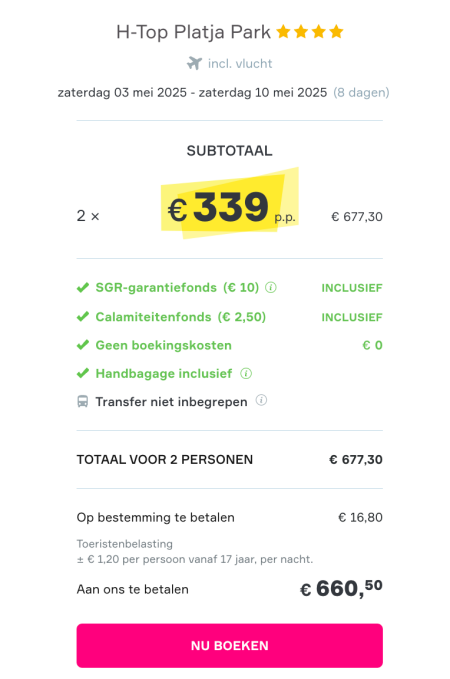Select the H-Top Platja Park title
The image size is (450, 679).
coord(193,32)
